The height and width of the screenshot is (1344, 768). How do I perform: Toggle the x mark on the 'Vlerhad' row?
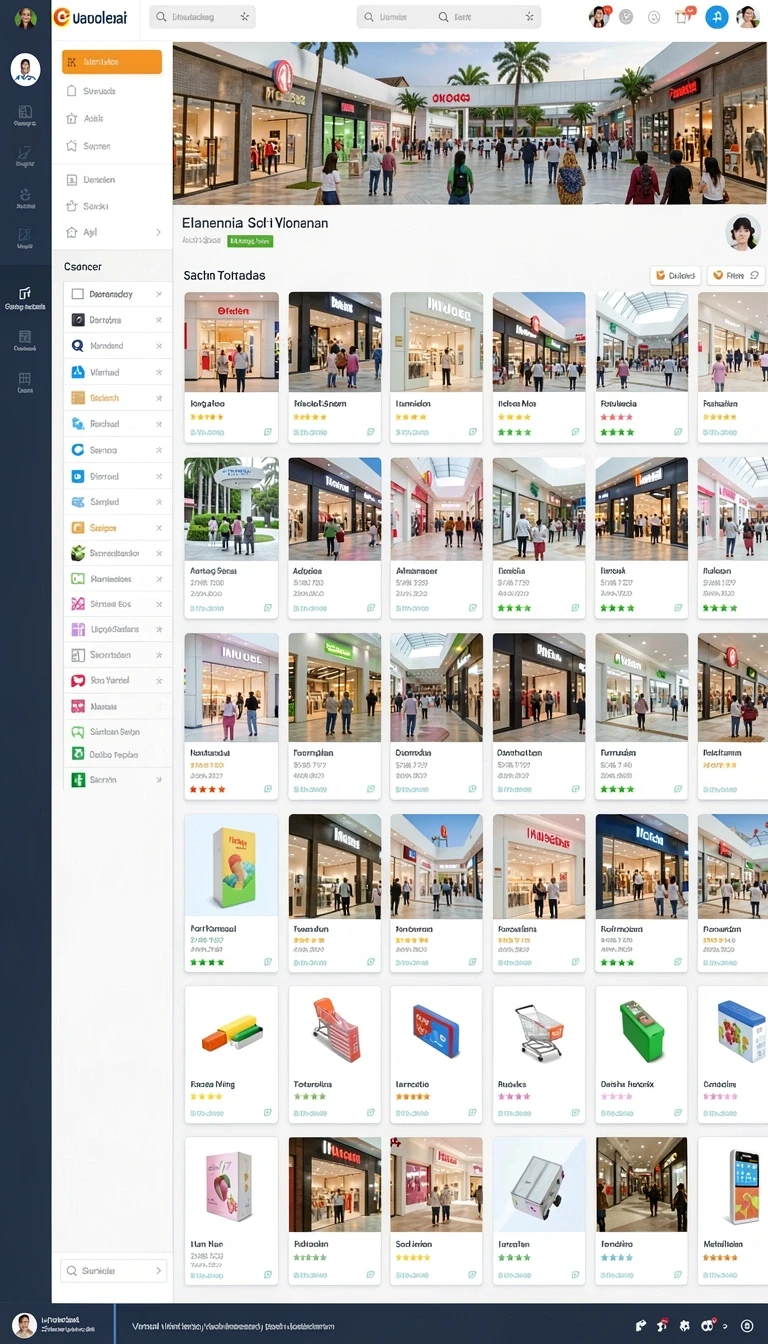tap(158, 372)
